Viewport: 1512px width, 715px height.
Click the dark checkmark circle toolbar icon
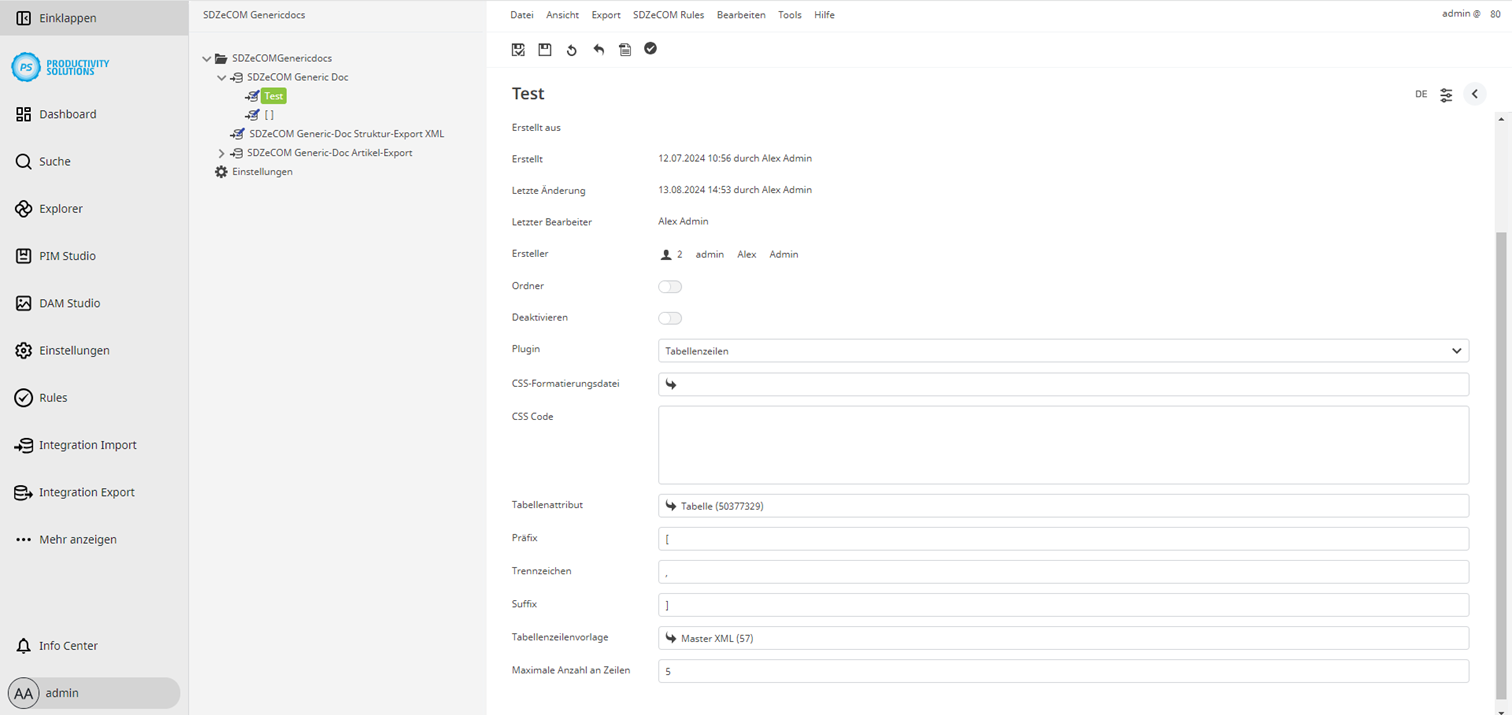650,48
